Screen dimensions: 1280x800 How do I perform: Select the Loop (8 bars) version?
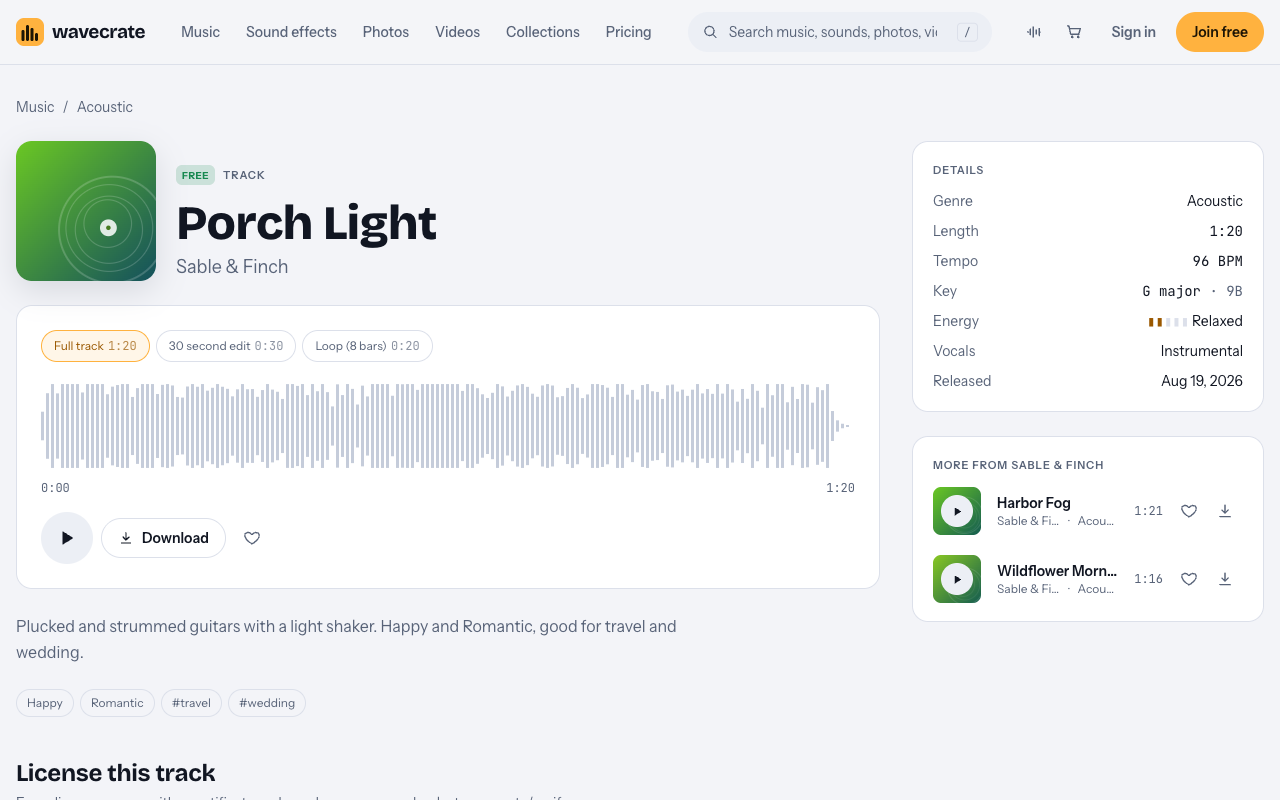[x=367, y=346]
